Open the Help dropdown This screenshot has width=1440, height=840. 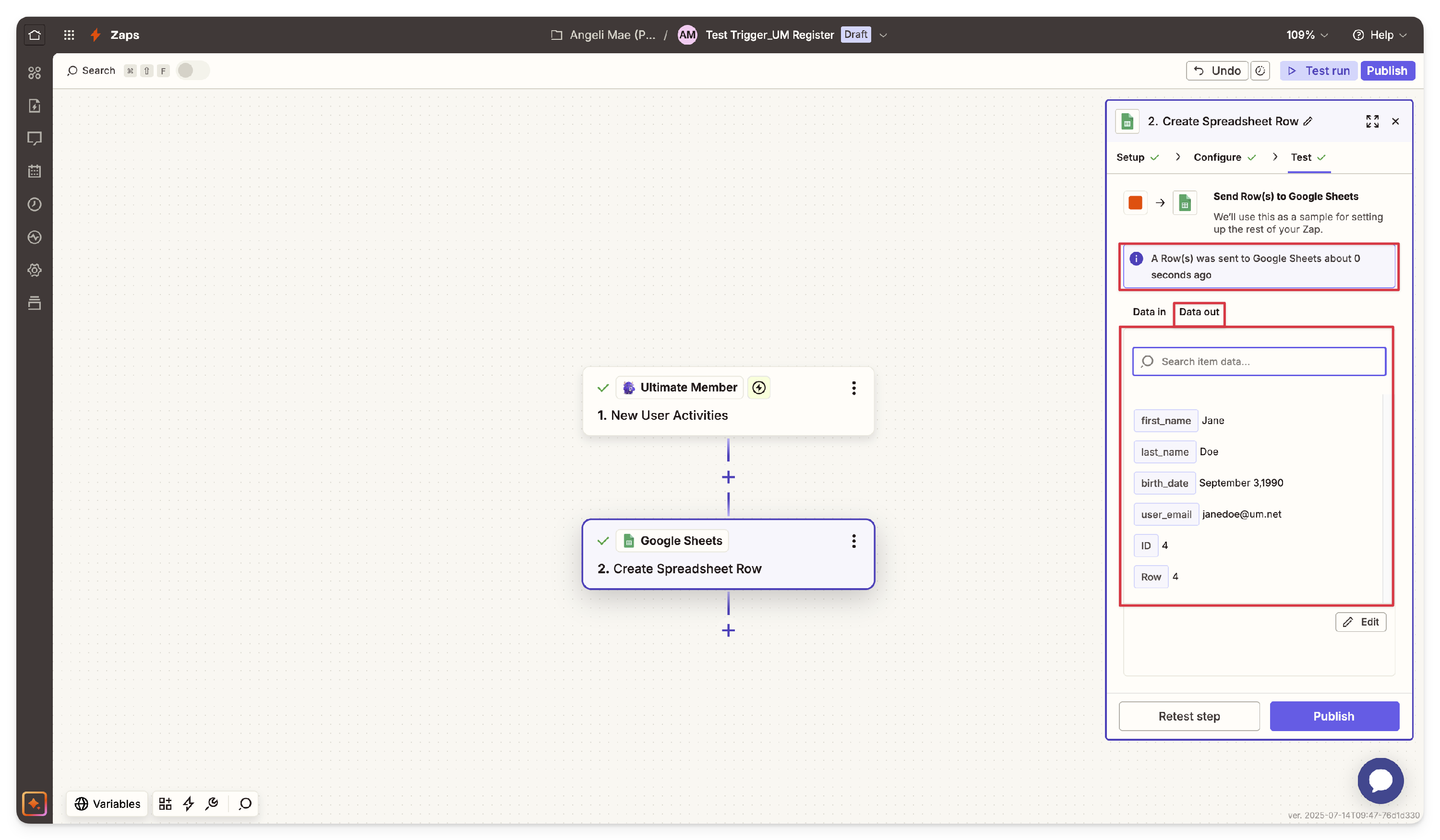(x=1380, y=35)
